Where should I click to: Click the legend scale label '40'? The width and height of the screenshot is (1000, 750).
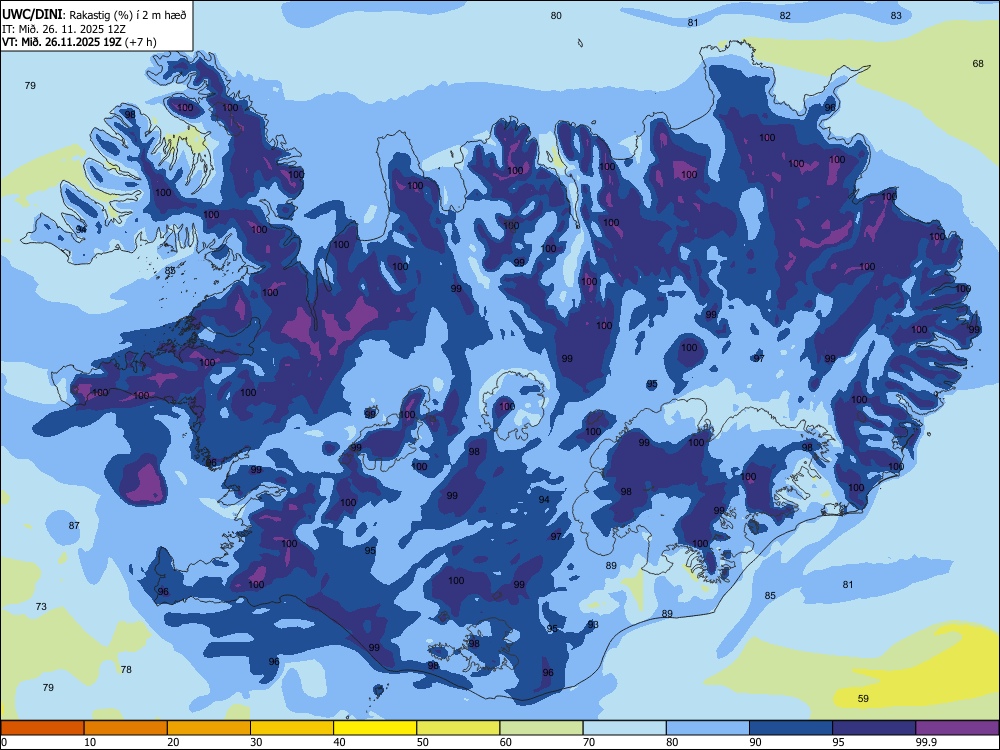pos(339,742)
